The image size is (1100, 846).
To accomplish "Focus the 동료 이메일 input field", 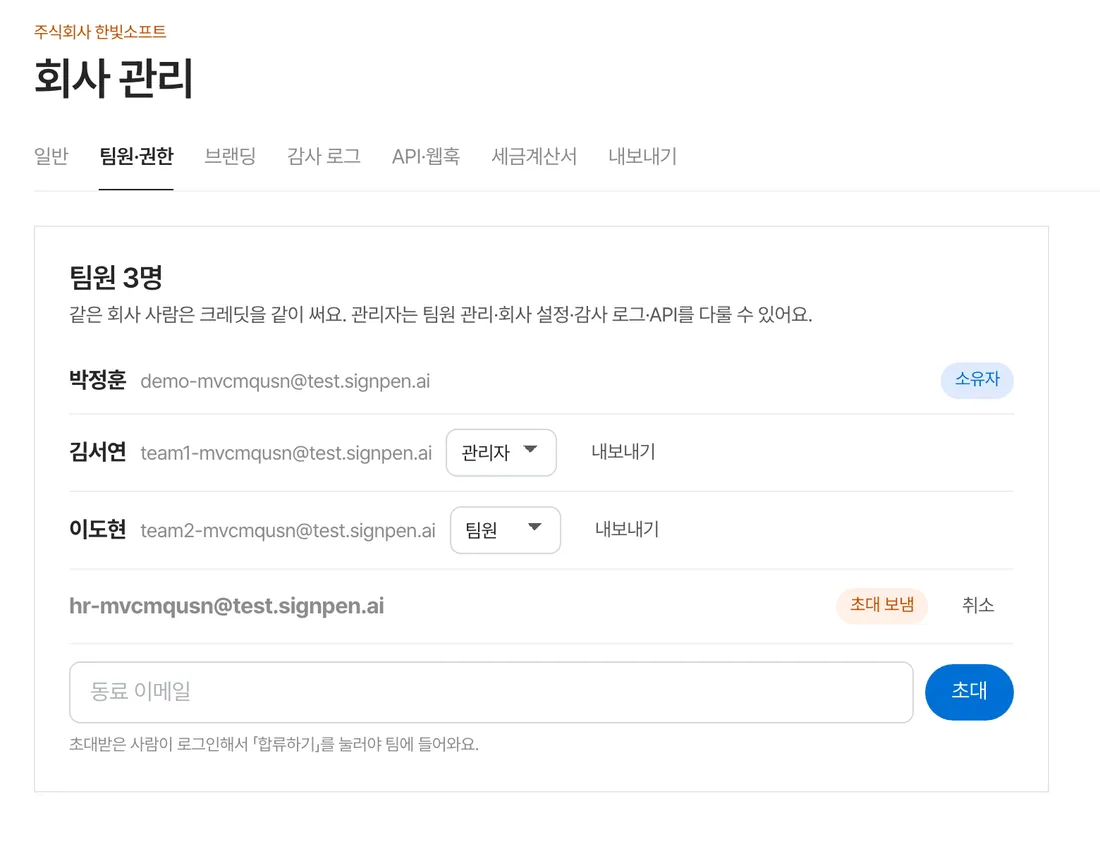I will 491,692.
